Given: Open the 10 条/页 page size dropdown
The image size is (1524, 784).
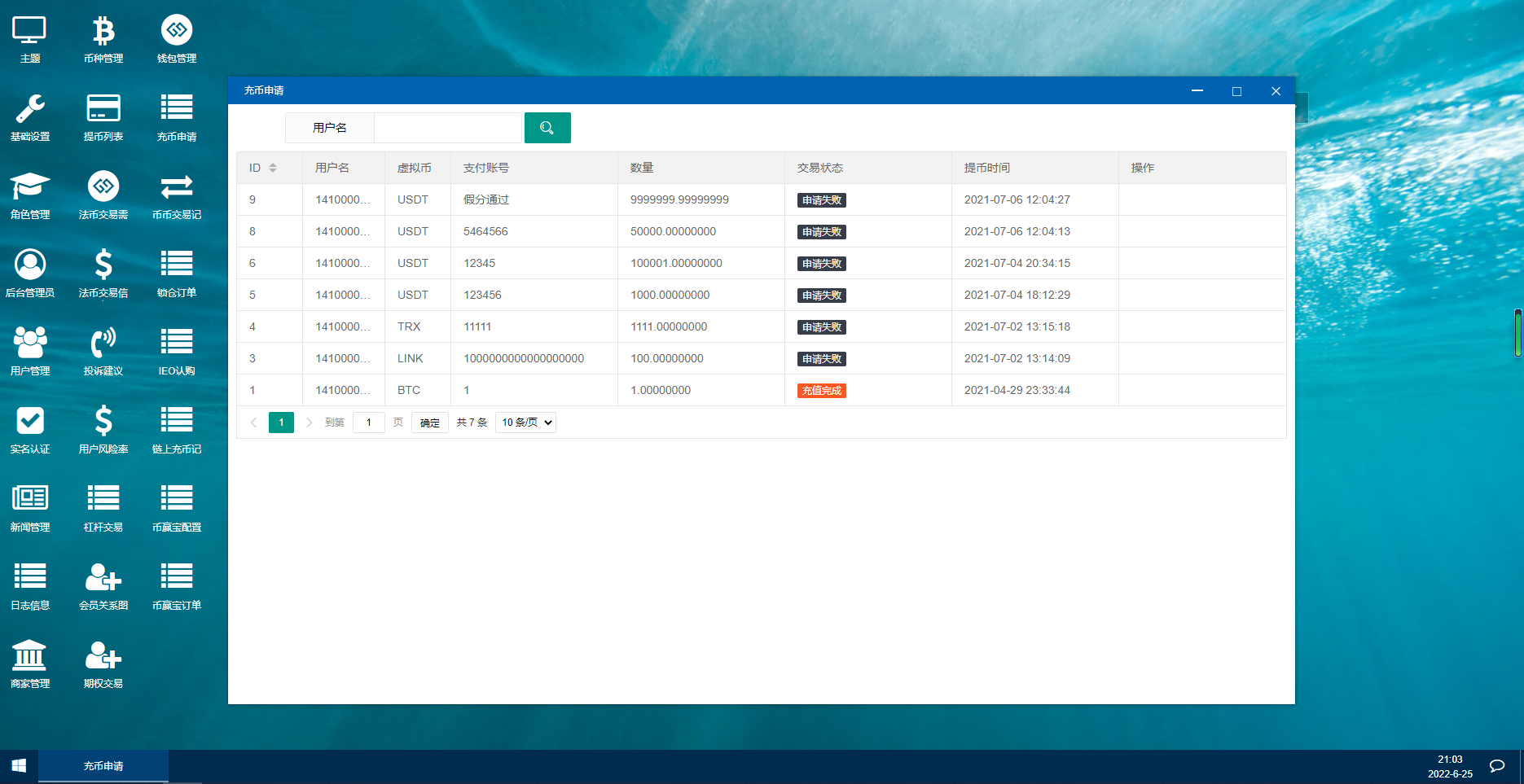Looking at the screenshot, I should tap(525, 423).
